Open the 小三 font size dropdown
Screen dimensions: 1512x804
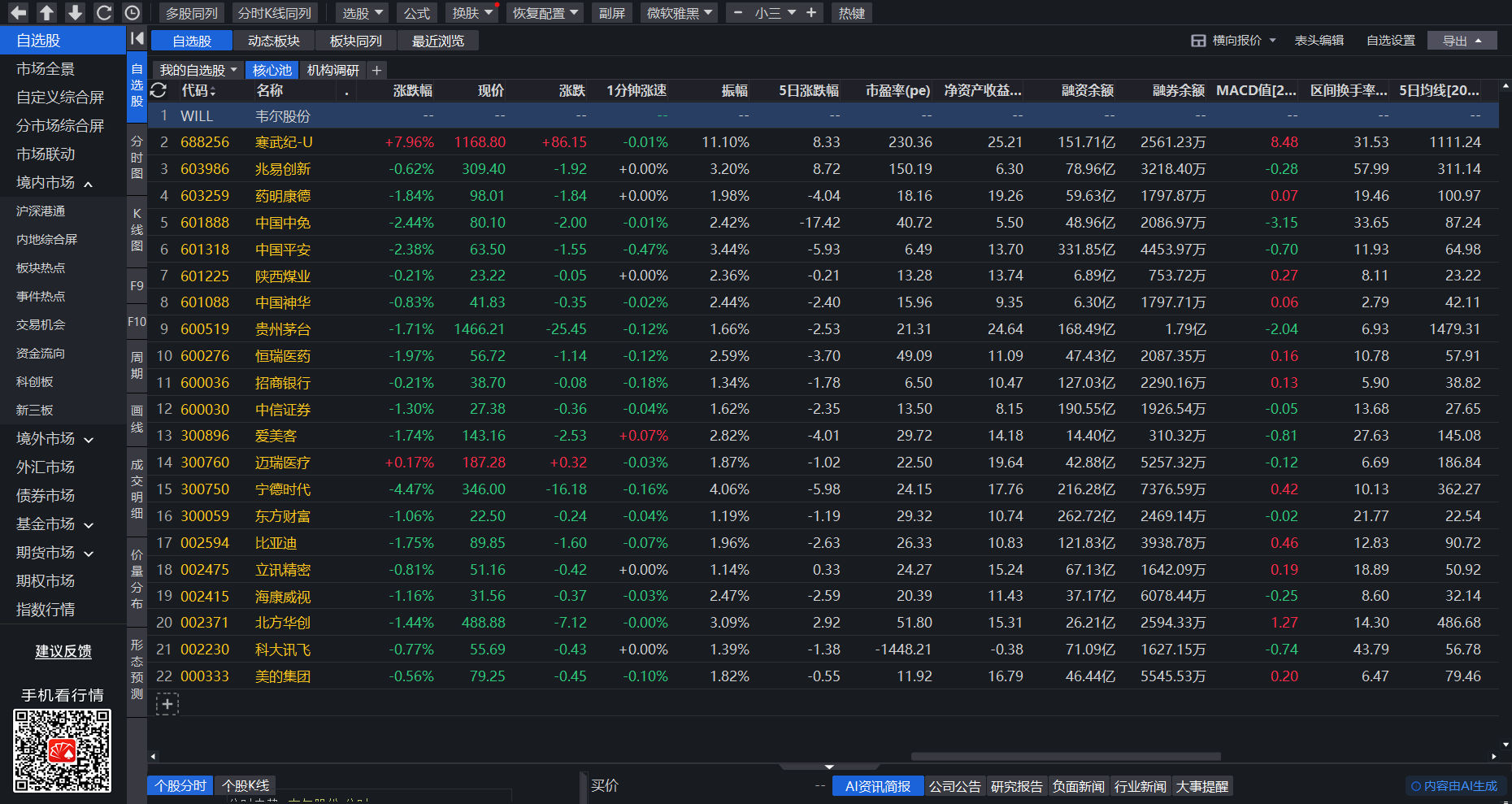(x=775, y=13)
